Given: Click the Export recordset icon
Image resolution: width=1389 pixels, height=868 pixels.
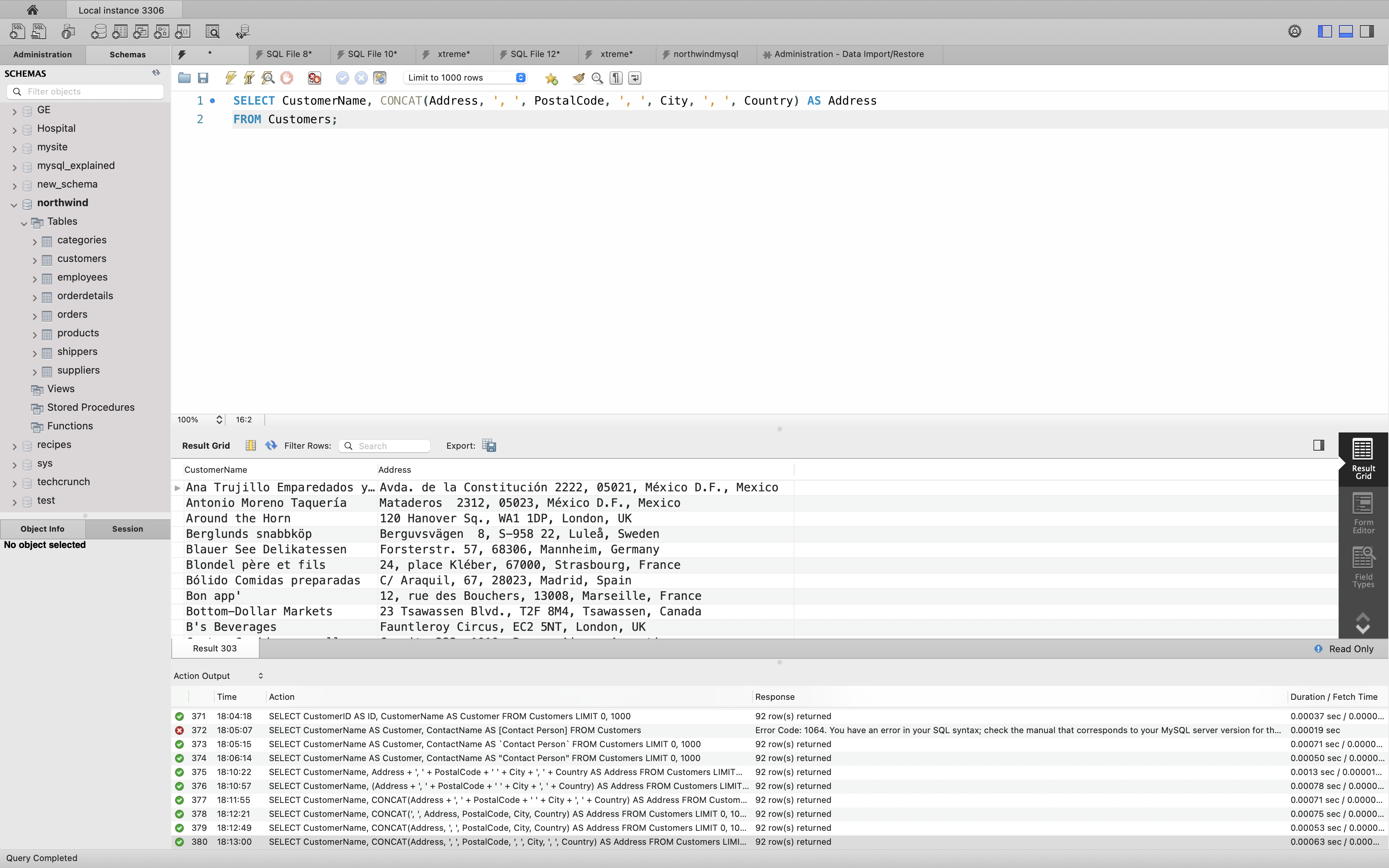Looking at the screenshot, I should coord(489,446).
